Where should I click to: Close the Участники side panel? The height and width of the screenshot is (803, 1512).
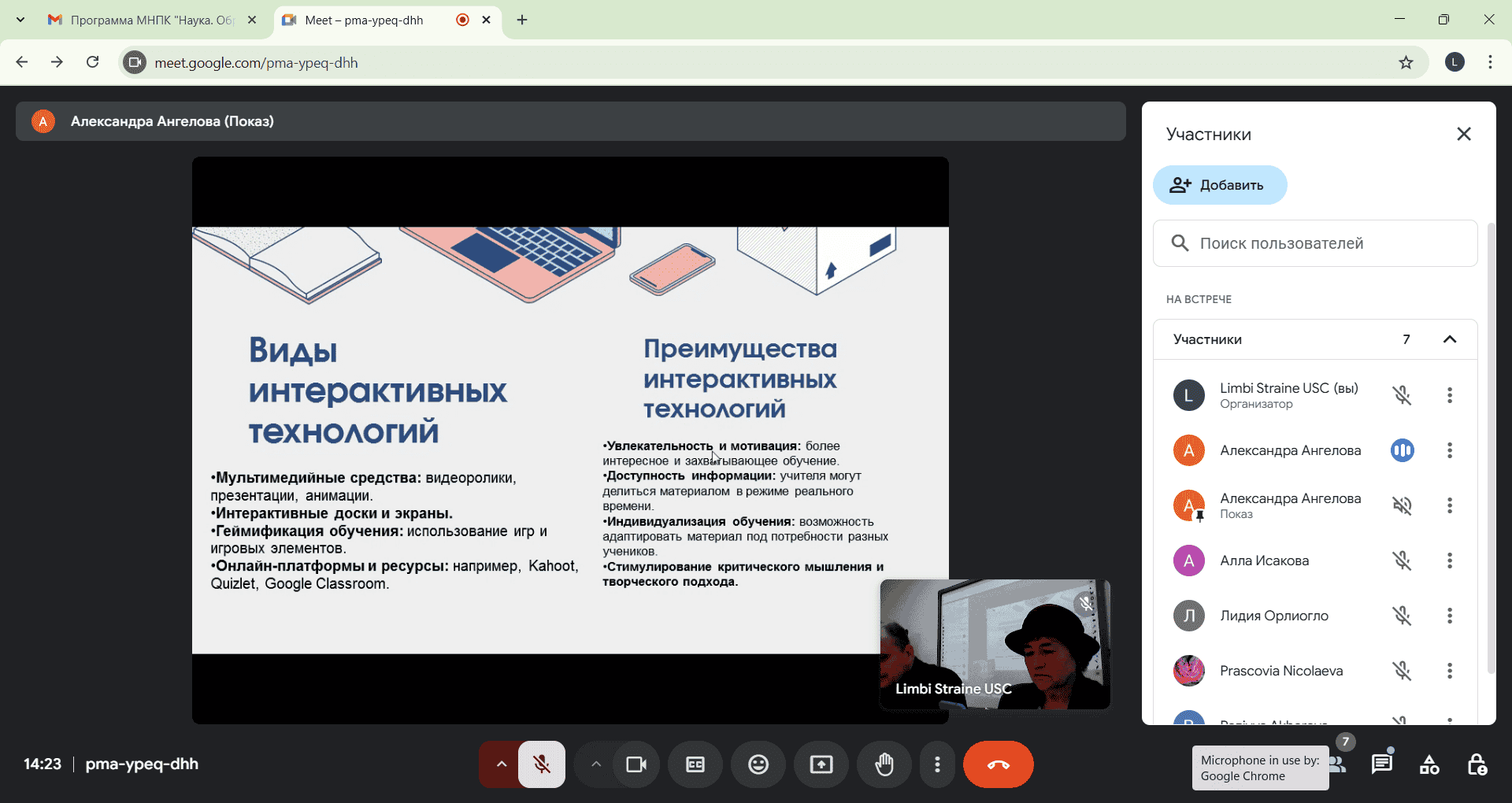(x=1463, y=134)
